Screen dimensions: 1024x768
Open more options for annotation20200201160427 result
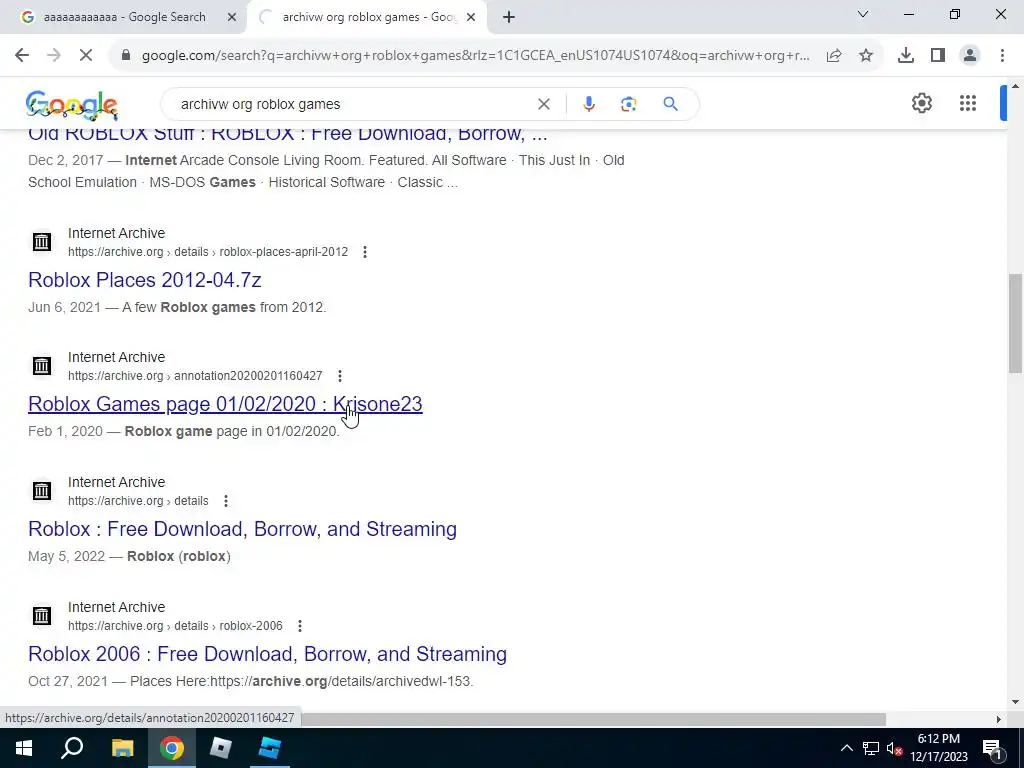[340, 376]
